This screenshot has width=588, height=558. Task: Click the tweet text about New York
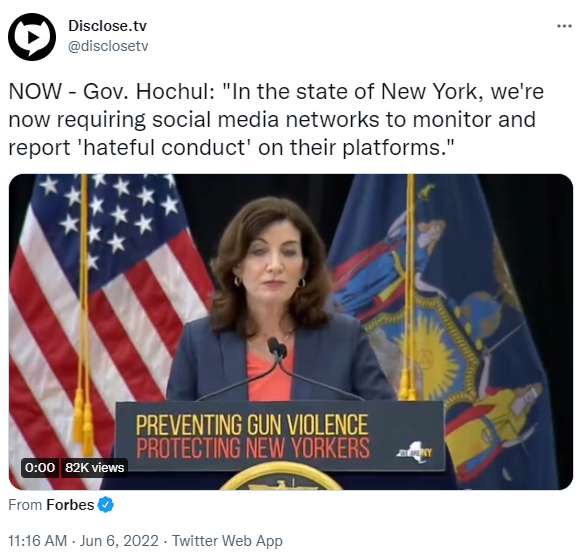276,120
